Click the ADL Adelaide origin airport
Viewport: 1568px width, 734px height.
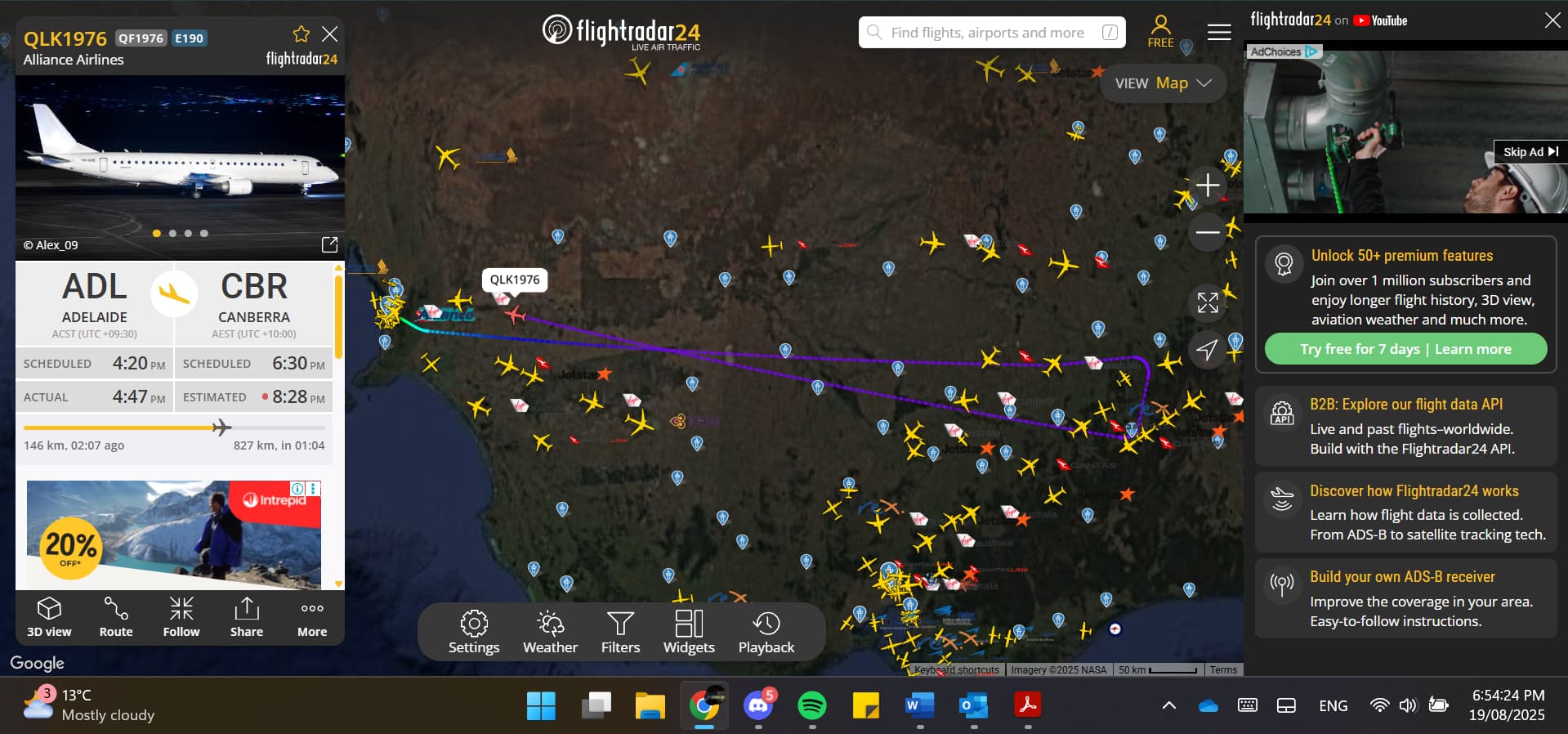click(95, 303)
